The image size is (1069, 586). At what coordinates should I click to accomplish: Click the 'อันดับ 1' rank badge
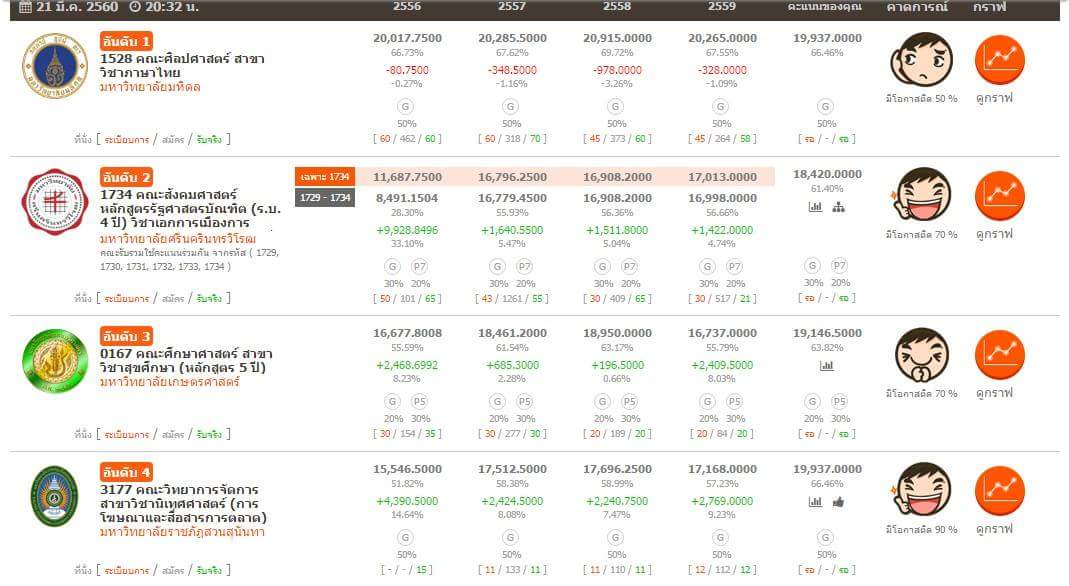pyautogui.click(x=126, y=42)
